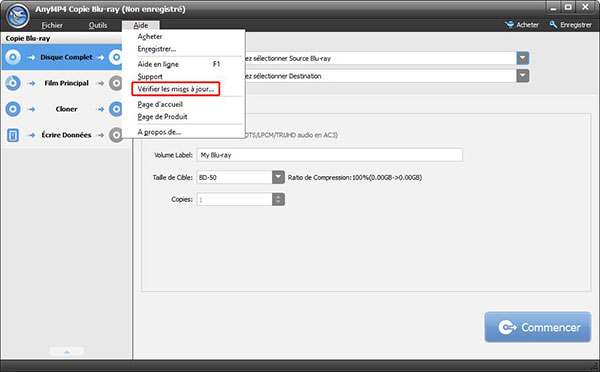The height and width of the screenshot is (372, 600).
Task: Close the AnyMP4 window
Action: [x=585, y=8]
